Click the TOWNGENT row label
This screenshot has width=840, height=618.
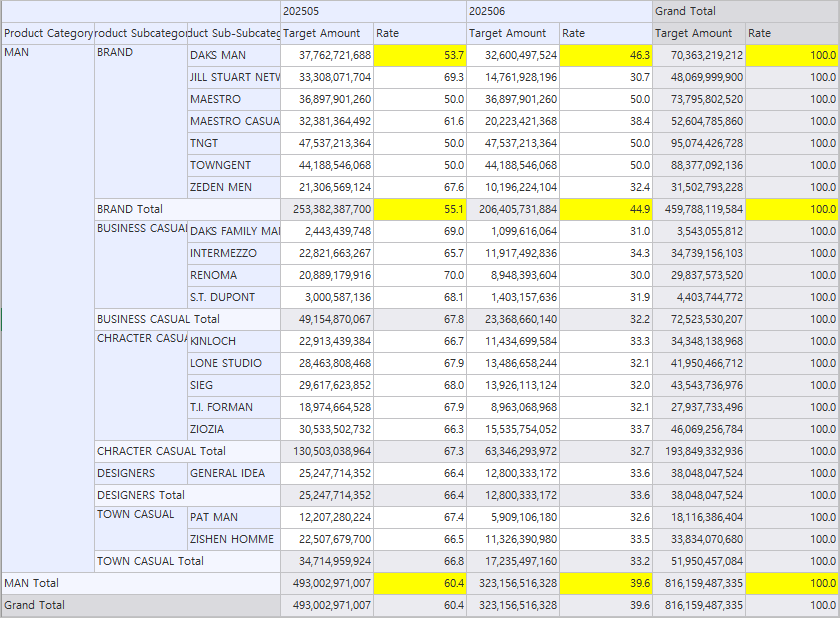click(234, 165)
